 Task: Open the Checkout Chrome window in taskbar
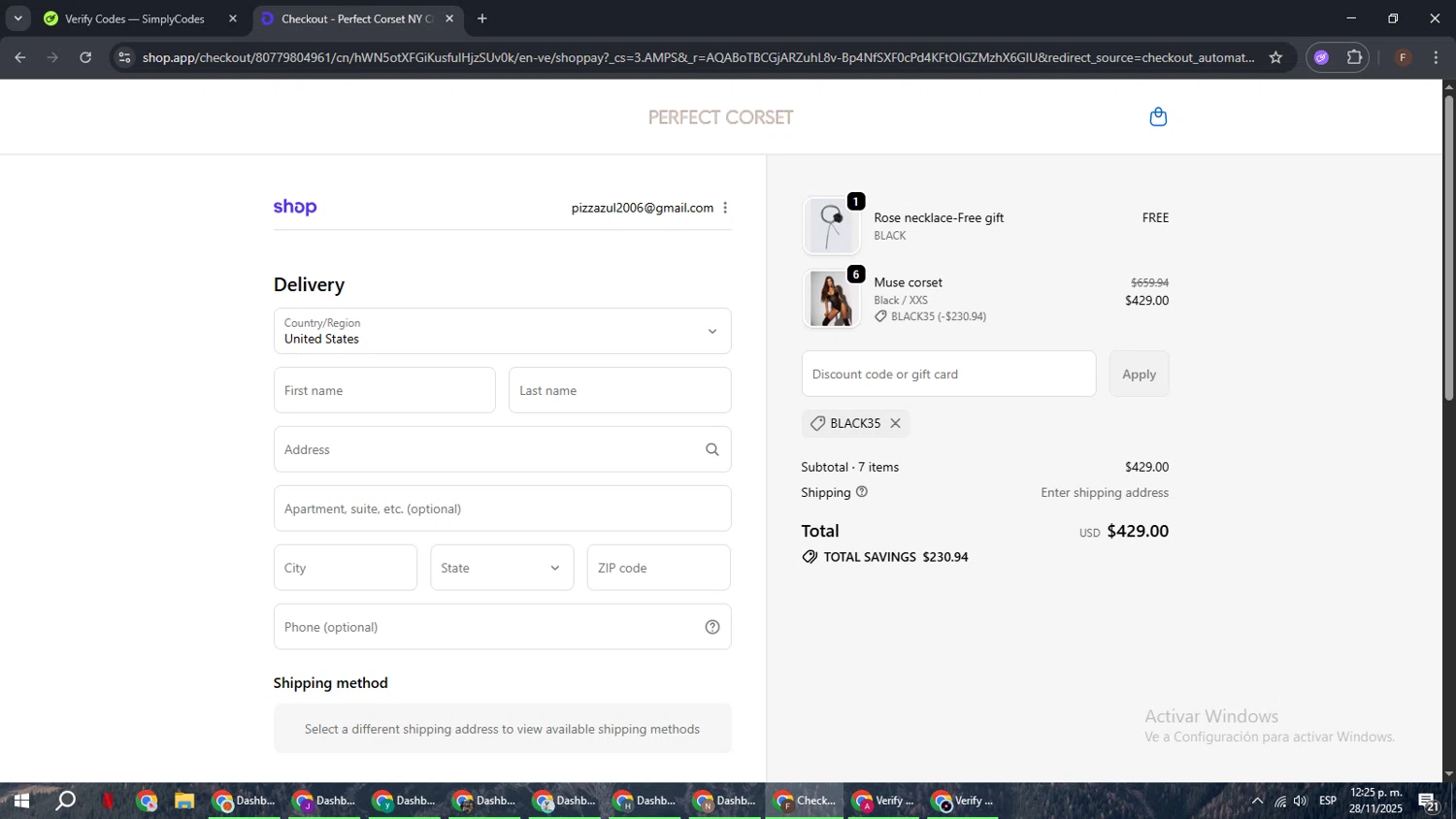804,801
